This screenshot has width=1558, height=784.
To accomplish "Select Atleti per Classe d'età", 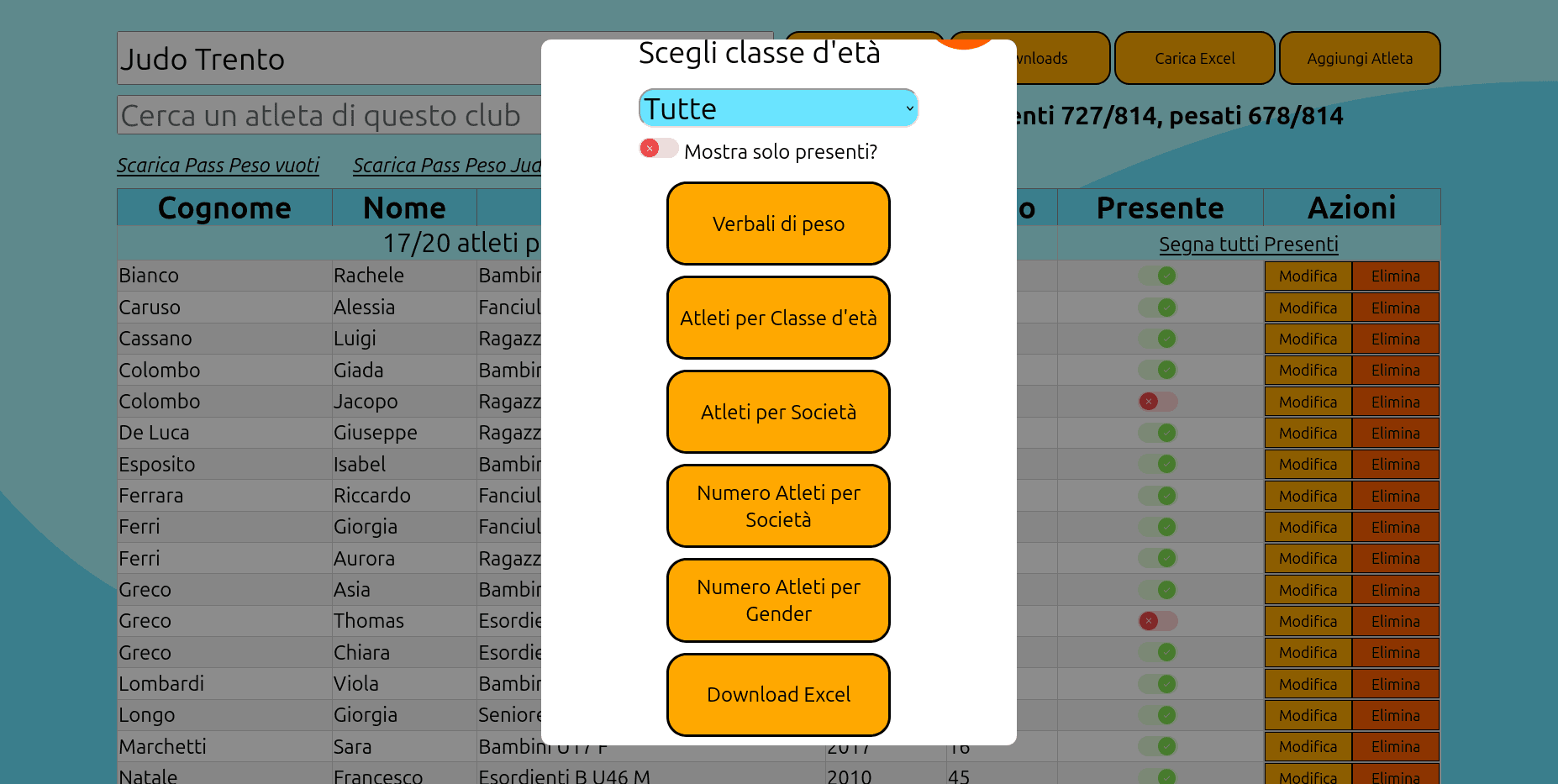I will pos(778,318).
